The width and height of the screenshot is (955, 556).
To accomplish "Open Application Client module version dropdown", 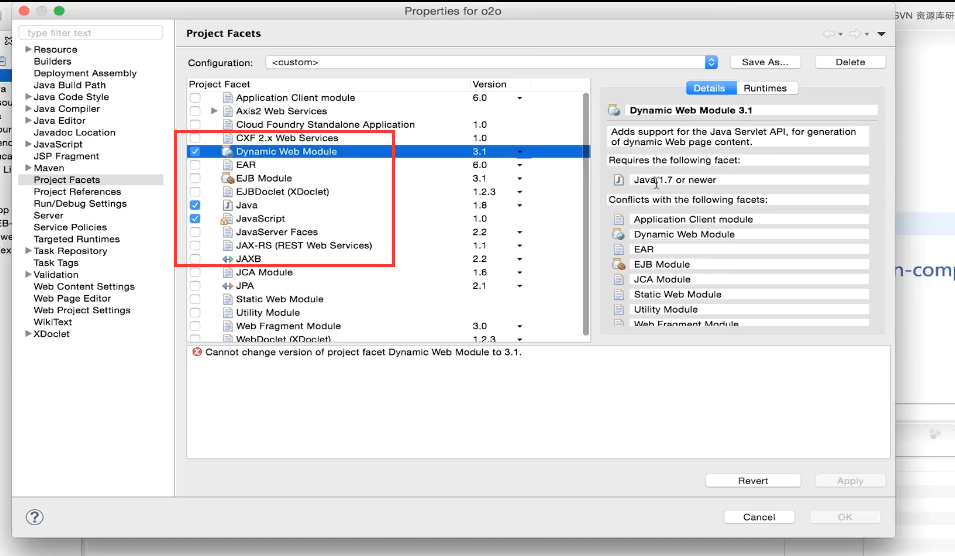I will [x=520, y=98].
